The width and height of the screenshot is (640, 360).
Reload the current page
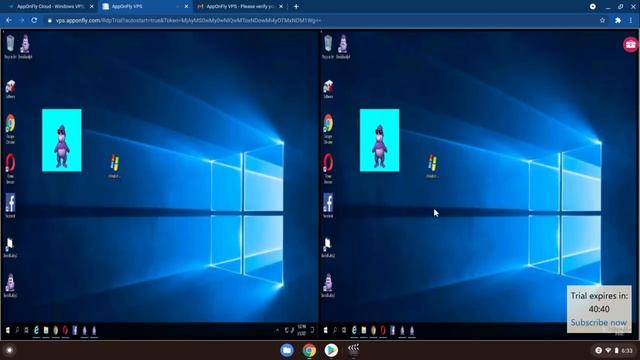tap(34, 20)
